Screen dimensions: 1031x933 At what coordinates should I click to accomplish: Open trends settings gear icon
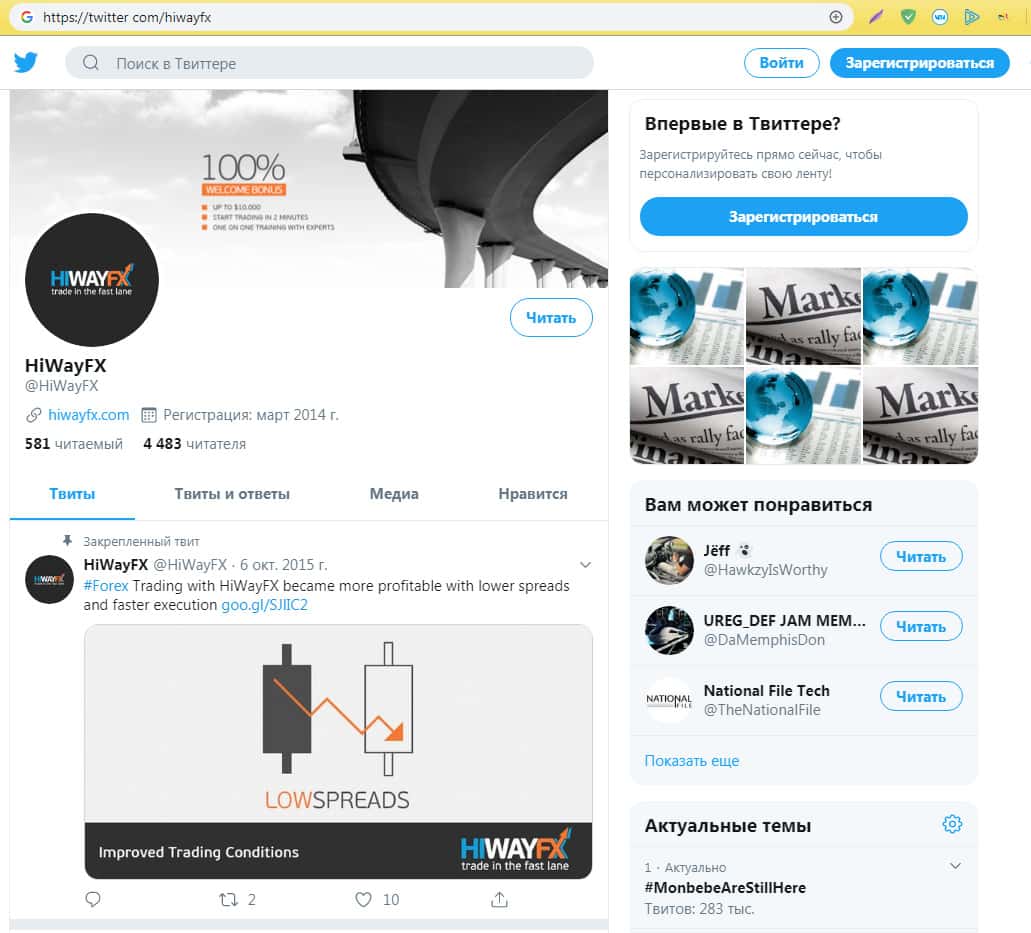point(952,824)
